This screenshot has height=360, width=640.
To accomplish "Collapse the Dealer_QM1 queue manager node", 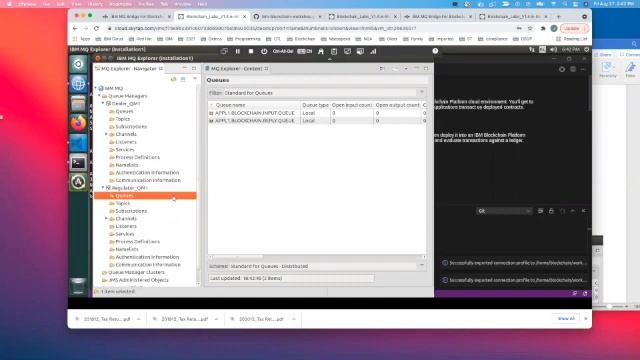I will click(103, 104).
